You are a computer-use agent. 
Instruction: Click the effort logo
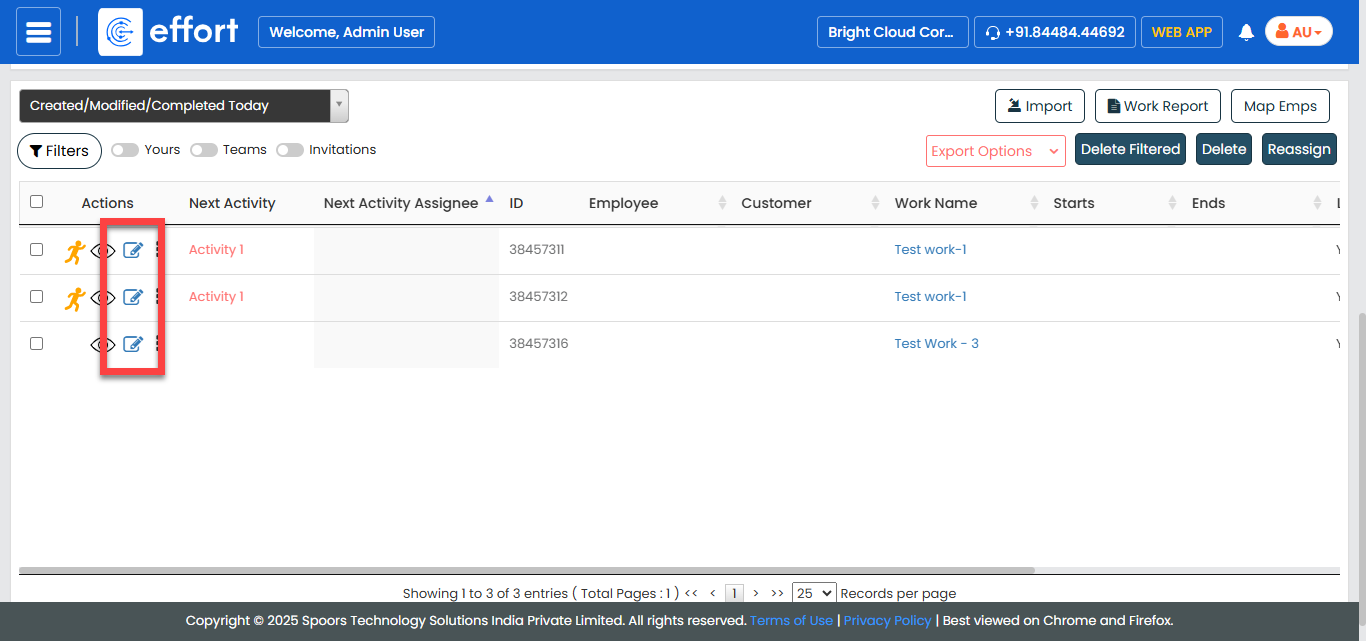click(x=168, y=32)
